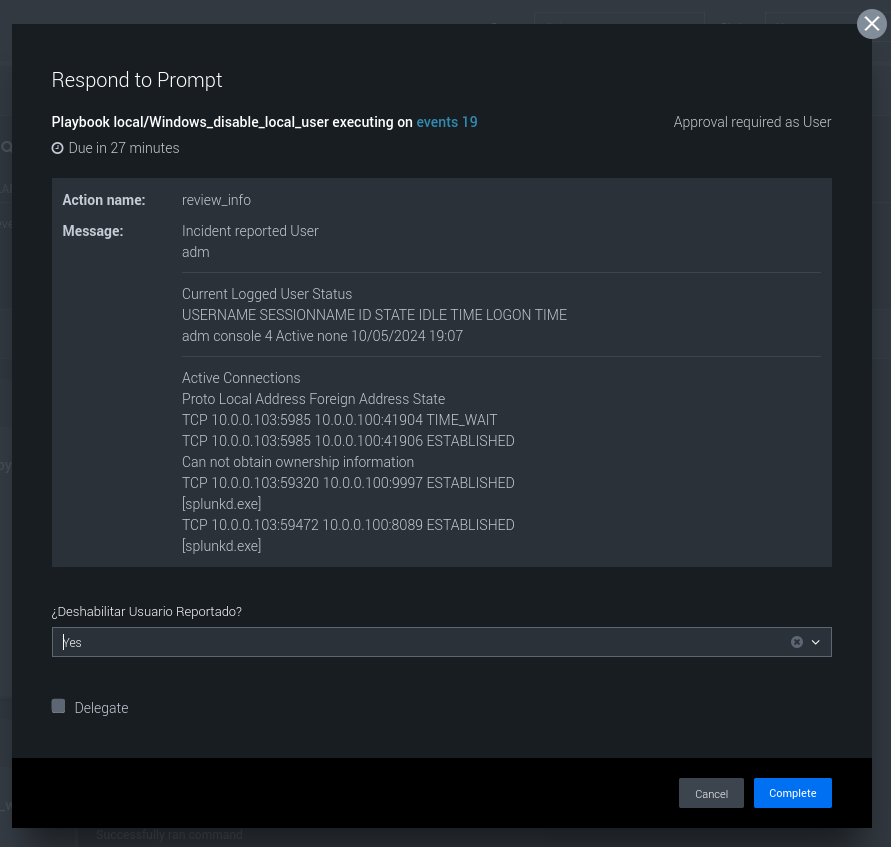Enable the Delegate checkbox
This screenshot has height=847, width=891.
59,707
